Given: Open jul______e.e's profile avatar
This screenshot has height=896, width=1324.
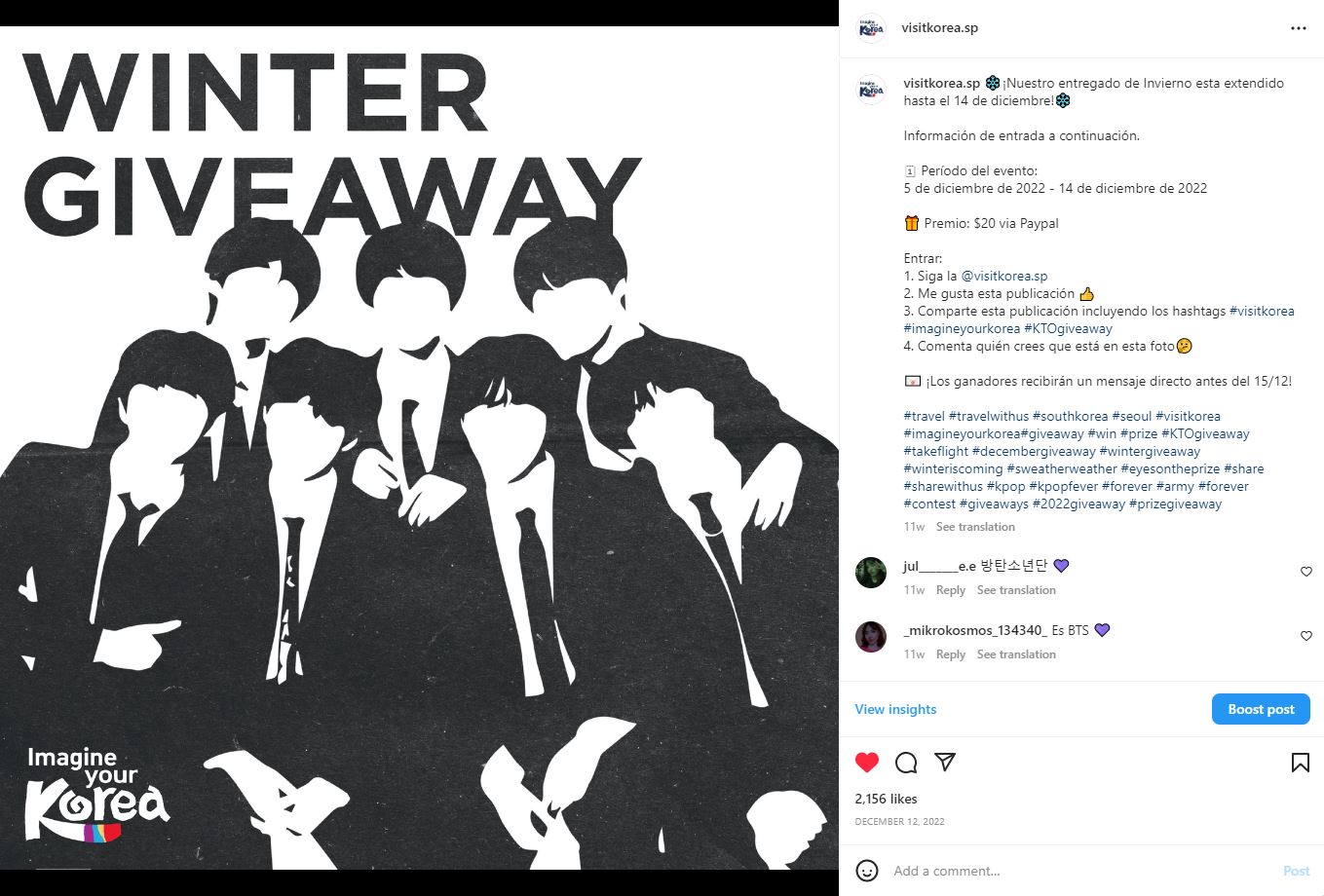Looking at the screenshot, I should [x=870, y=572].
